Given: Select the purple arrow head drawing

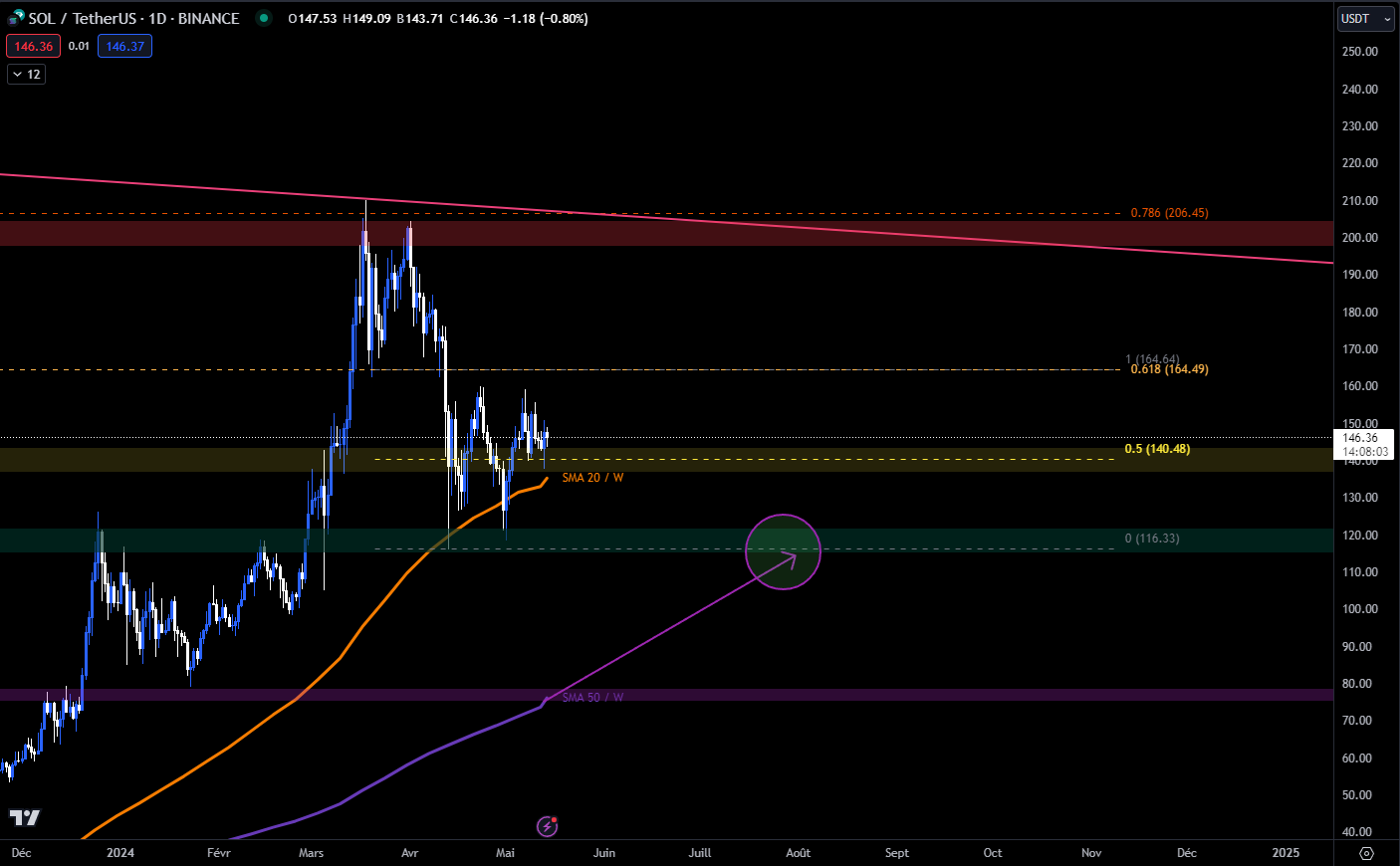Looking at the screenshot, I should (792, 557).
